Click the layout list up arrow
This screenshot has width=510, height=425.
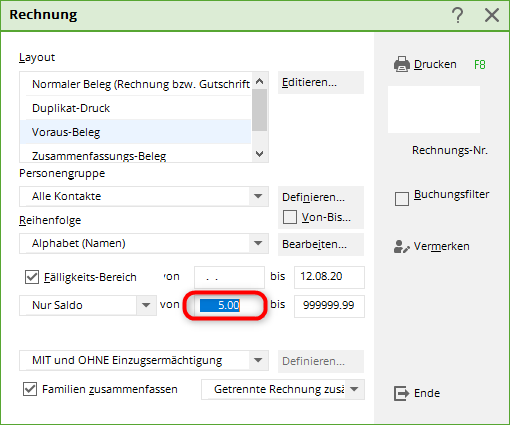click(x=259, y=81)
